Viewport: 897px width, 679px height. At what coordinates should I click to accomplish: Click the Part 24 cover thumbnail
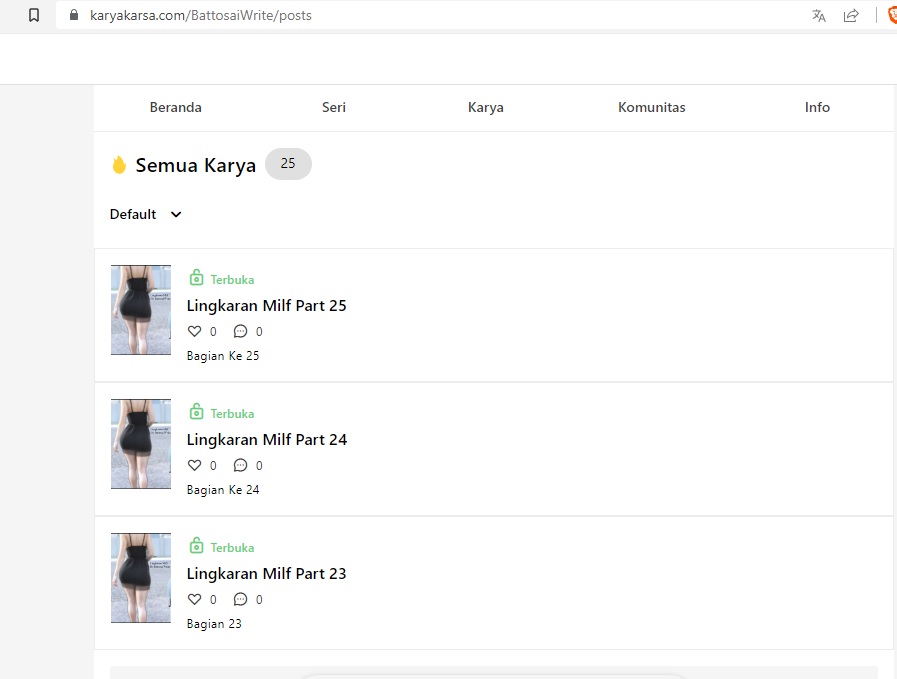coord(141,444)
